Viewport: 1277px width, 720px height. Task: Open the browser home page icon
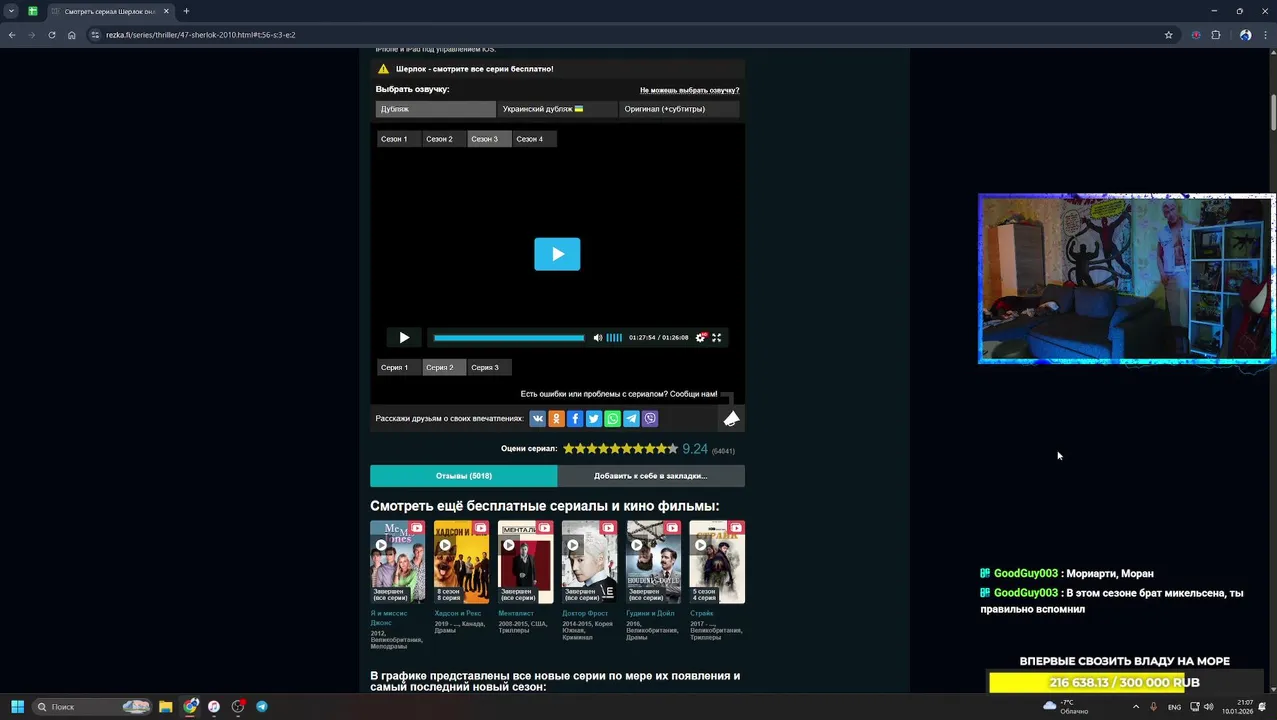tap(72, 35)
